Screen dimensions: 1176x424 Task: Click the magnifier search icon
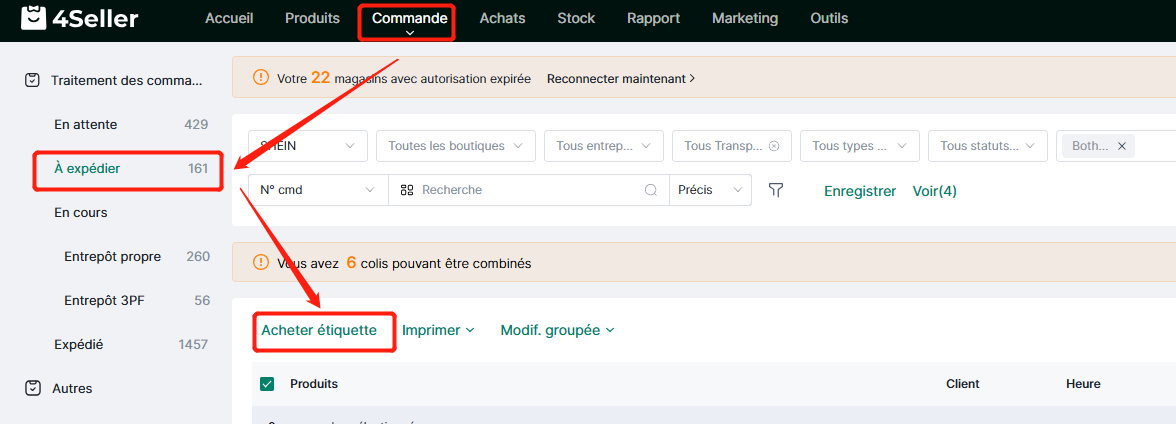point(651,191)
